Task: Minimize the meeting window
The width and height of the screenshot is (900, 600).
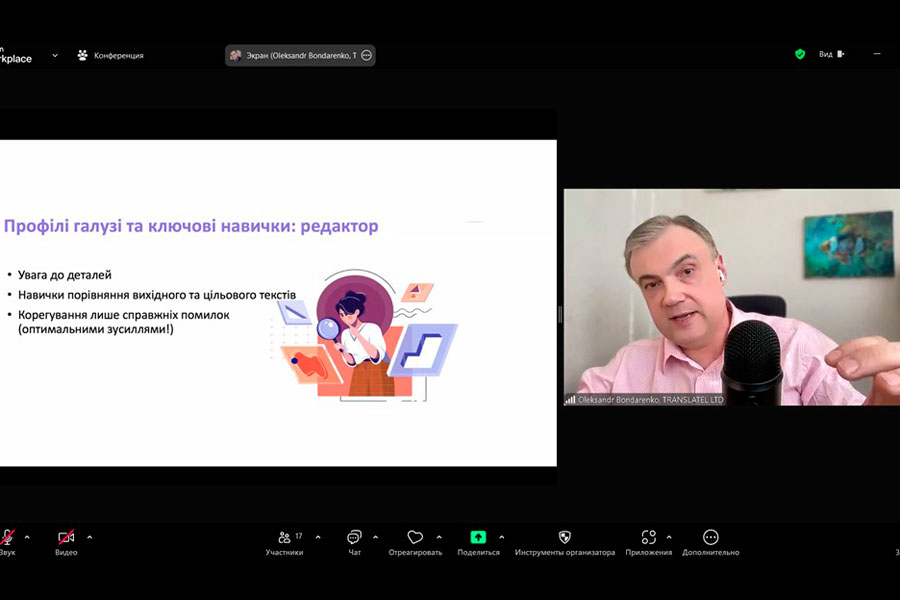Action: click(876, 54)
